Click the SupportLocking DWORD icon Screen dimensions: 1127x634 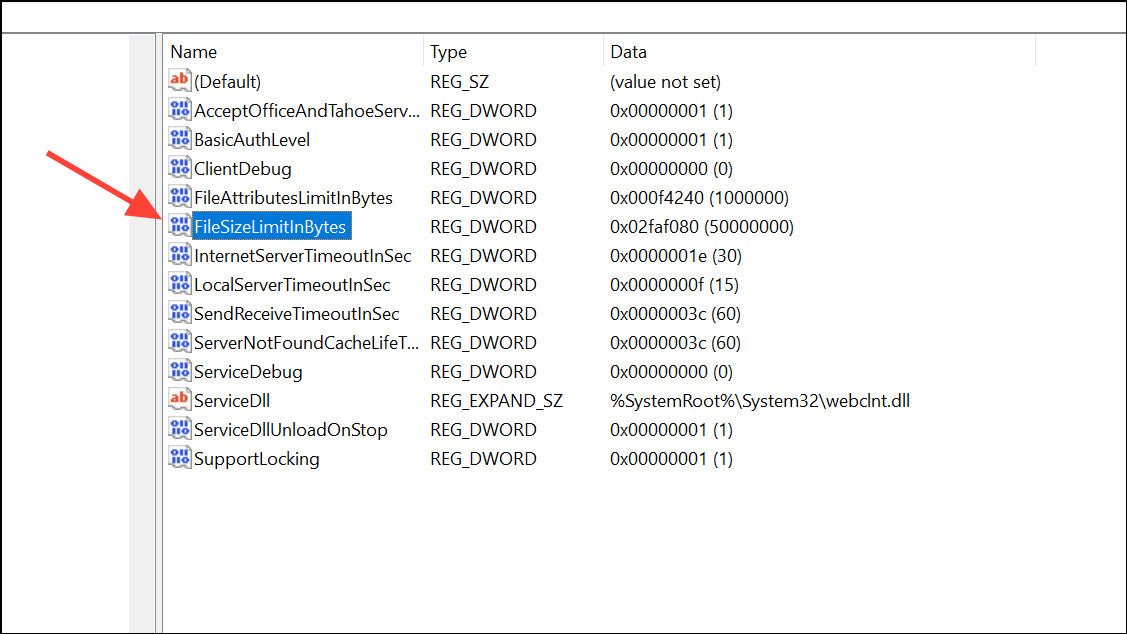coord(180,459)
